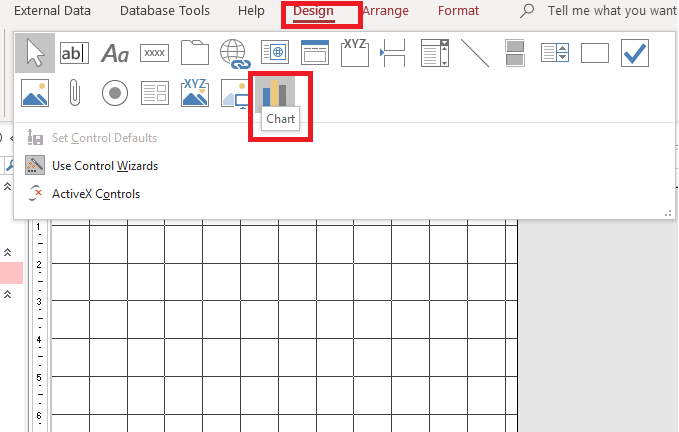Insert a Hyperlink control
The width and height of the screenshot is (679, 432).
235,54
